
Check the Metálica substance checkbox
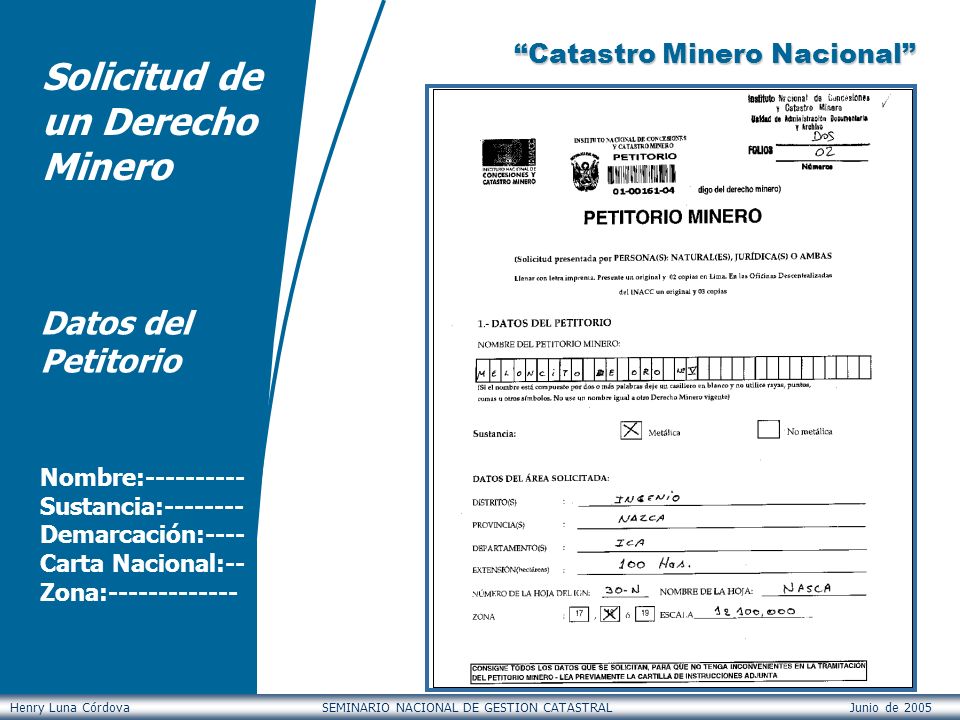[631, 430]
